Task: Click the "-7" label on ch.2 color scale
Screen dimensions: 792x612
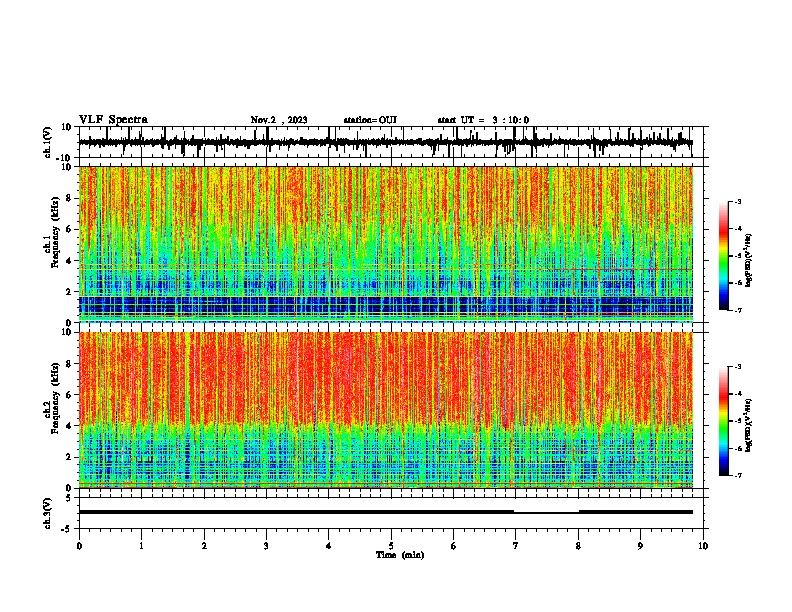Action: click(738, 475)
